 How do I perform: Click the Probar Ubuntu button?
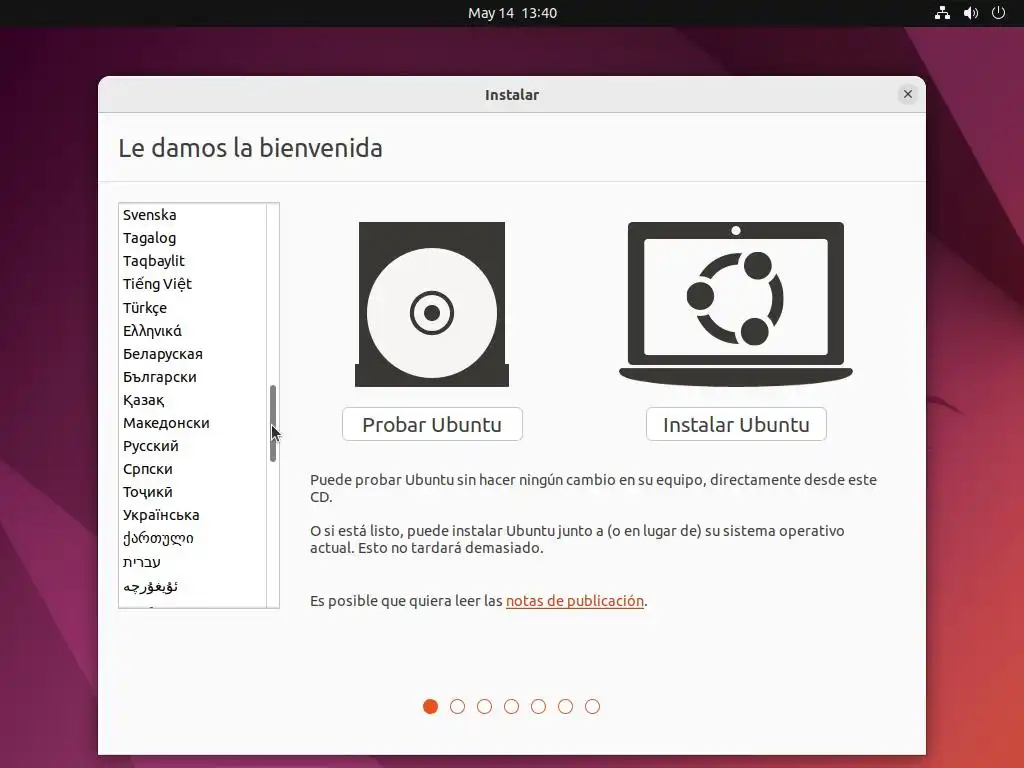pos(432,424)
